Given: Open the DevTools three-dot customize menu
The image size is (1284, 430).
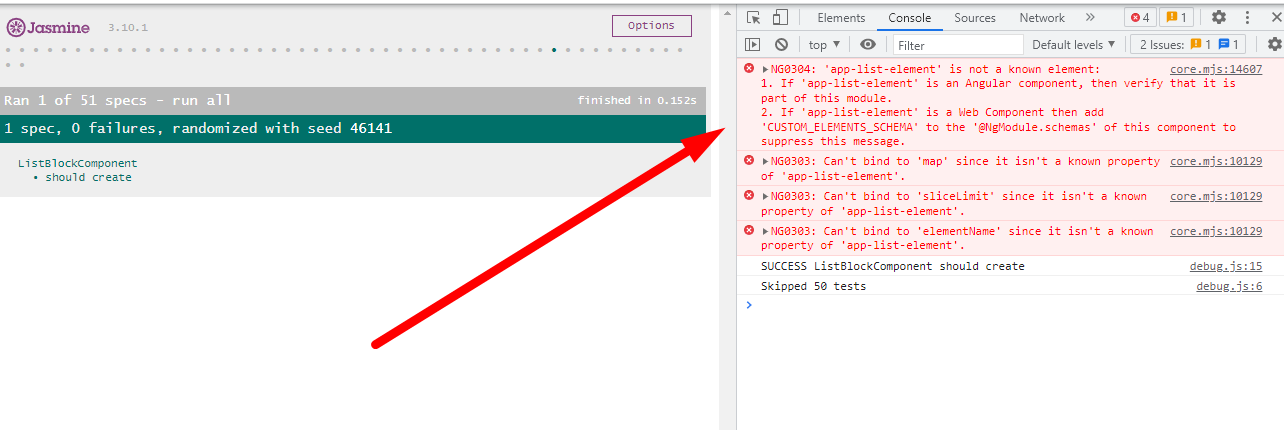Looking at the screenshot, I should [x=1247, y=17].
